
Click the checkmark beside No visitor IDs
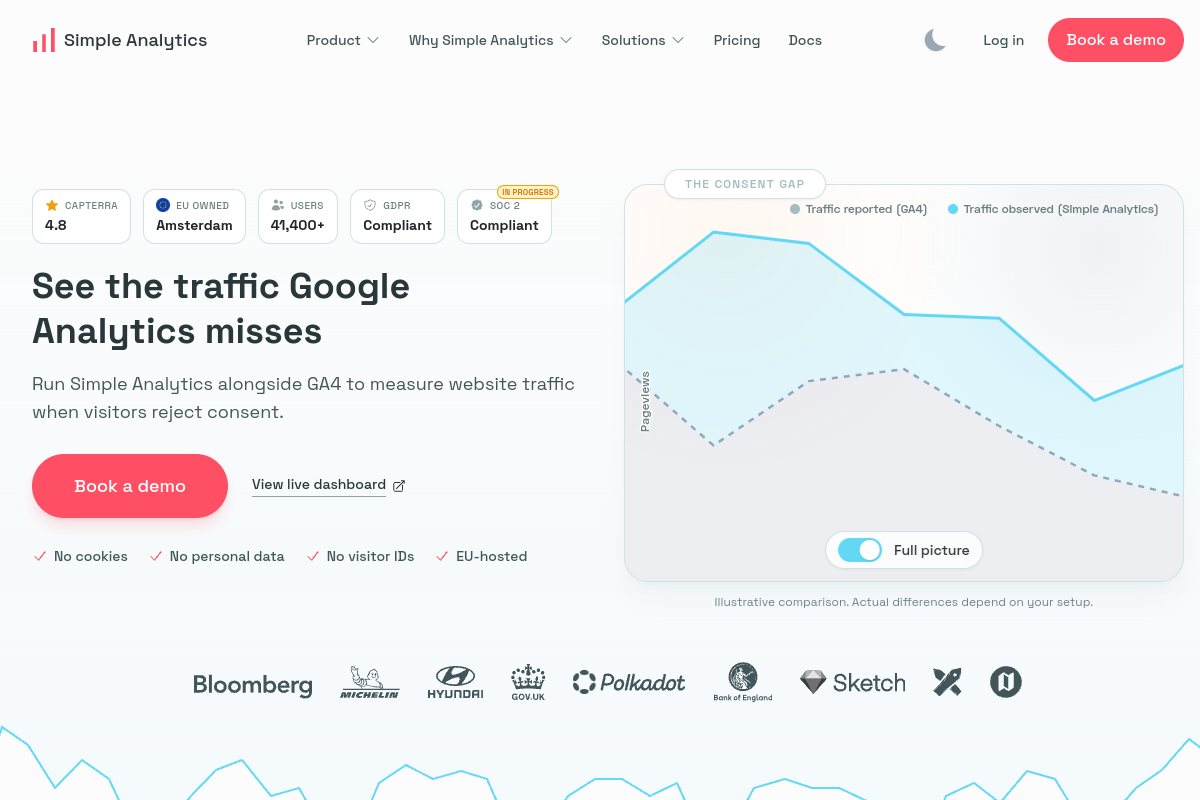click(x=313, y=556)
